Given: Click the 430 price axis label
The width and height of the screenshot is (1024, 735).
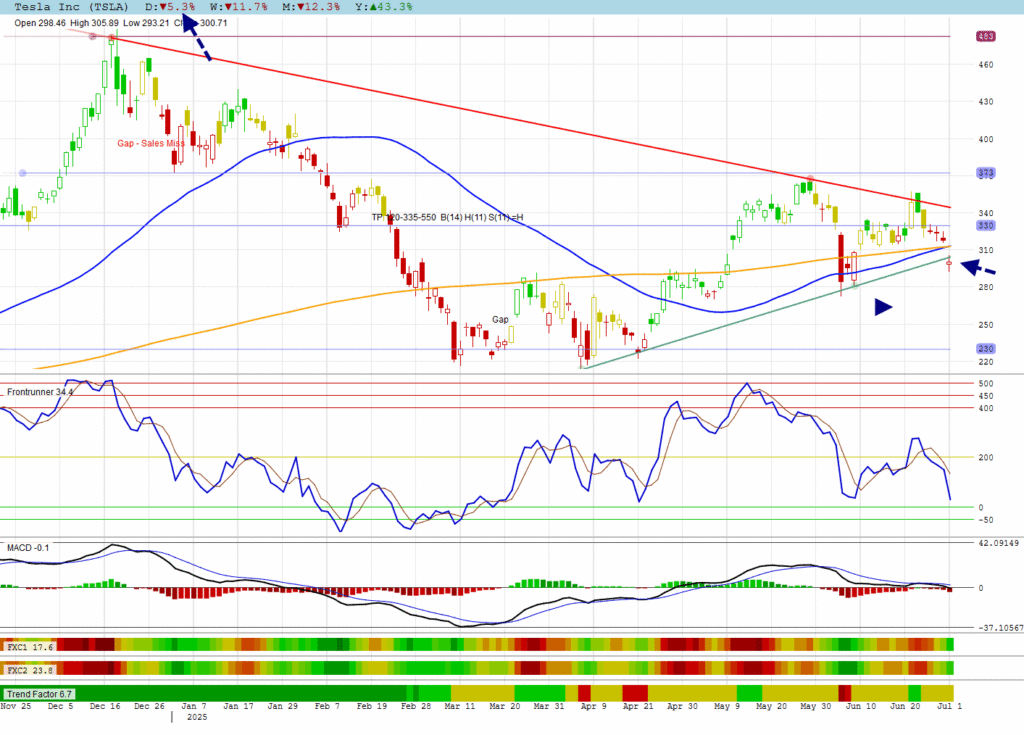Looking at the screenshot, I should click(985, 102).
